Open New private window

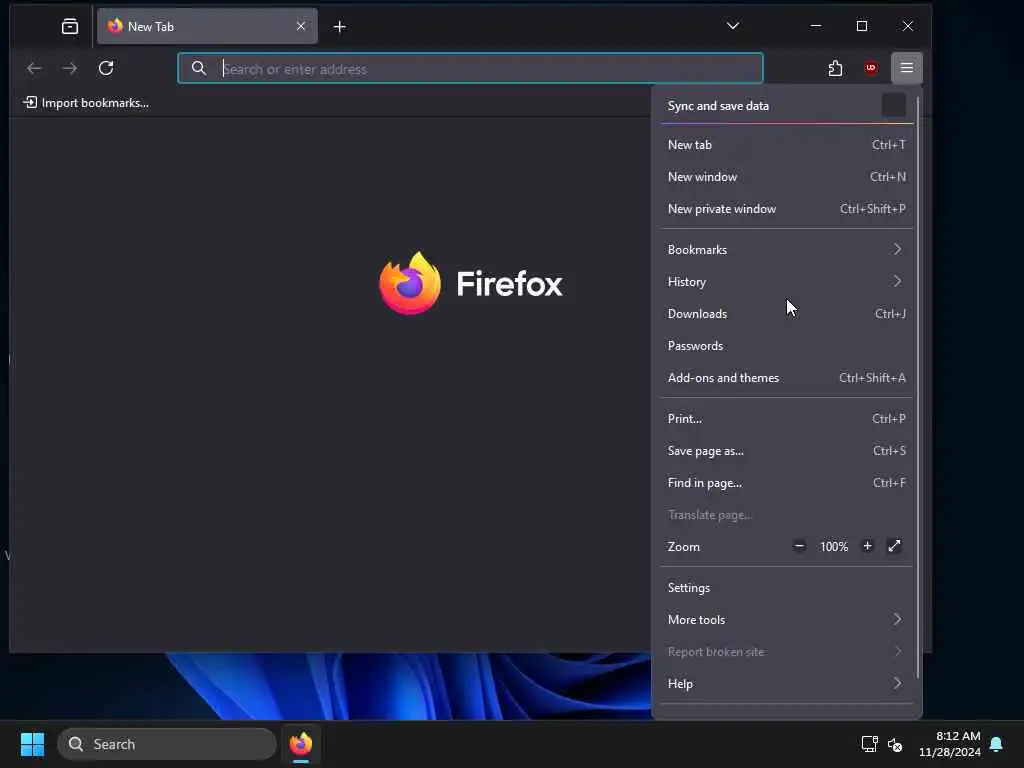click(786, 209)
